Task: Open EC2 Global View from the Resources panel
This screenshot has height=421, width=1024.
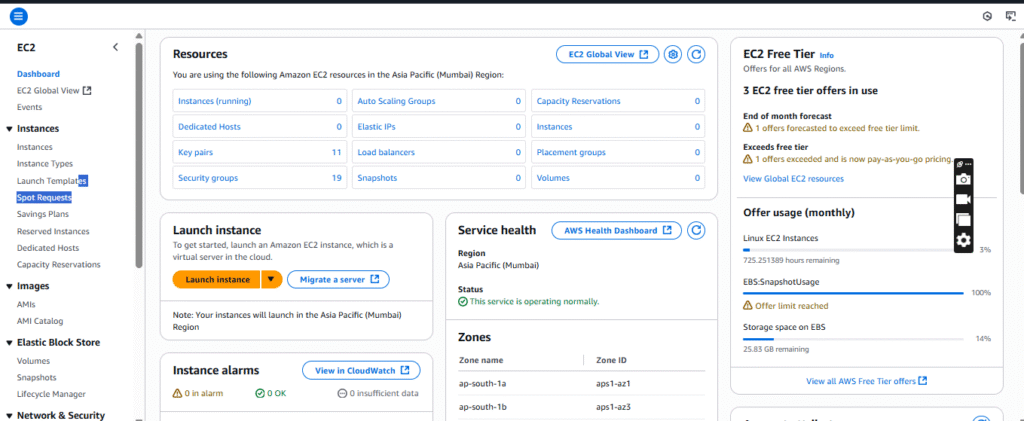Action: [x=607, y=54]
